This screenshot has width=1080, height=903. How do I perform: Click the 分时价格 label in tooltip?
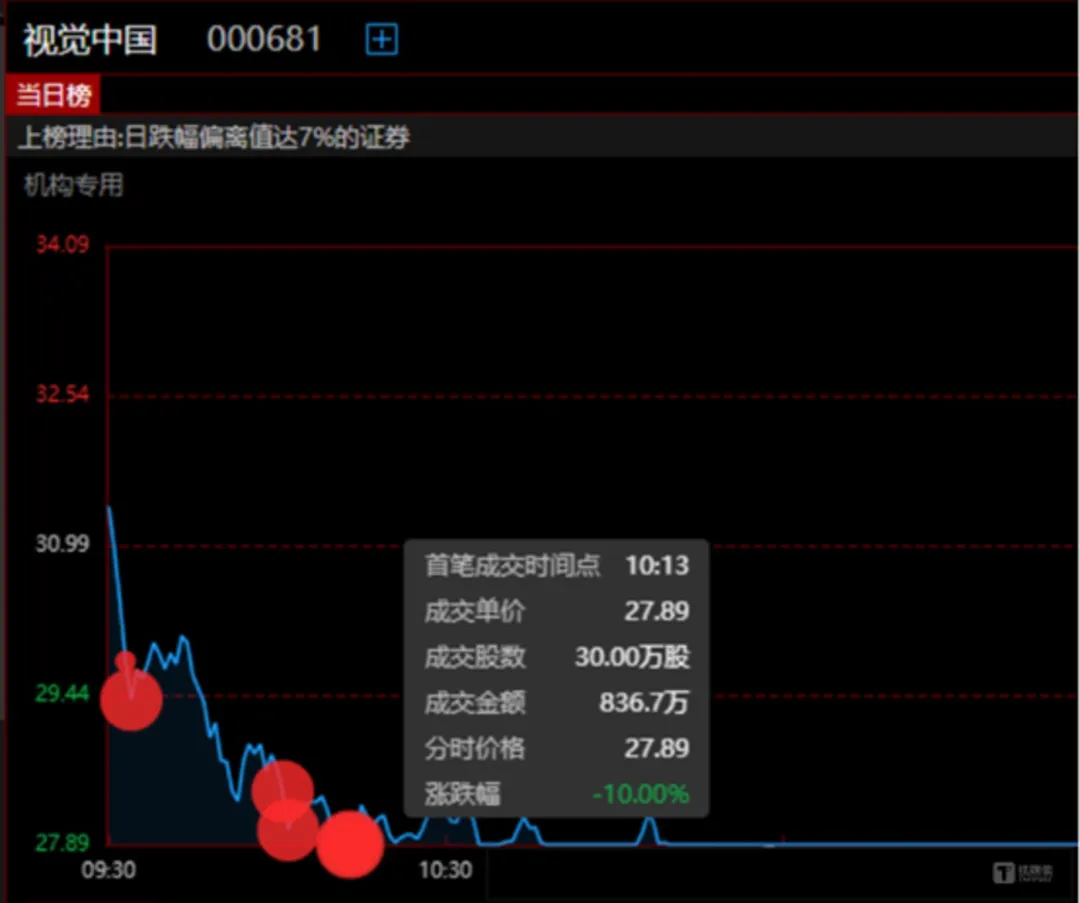475,748
